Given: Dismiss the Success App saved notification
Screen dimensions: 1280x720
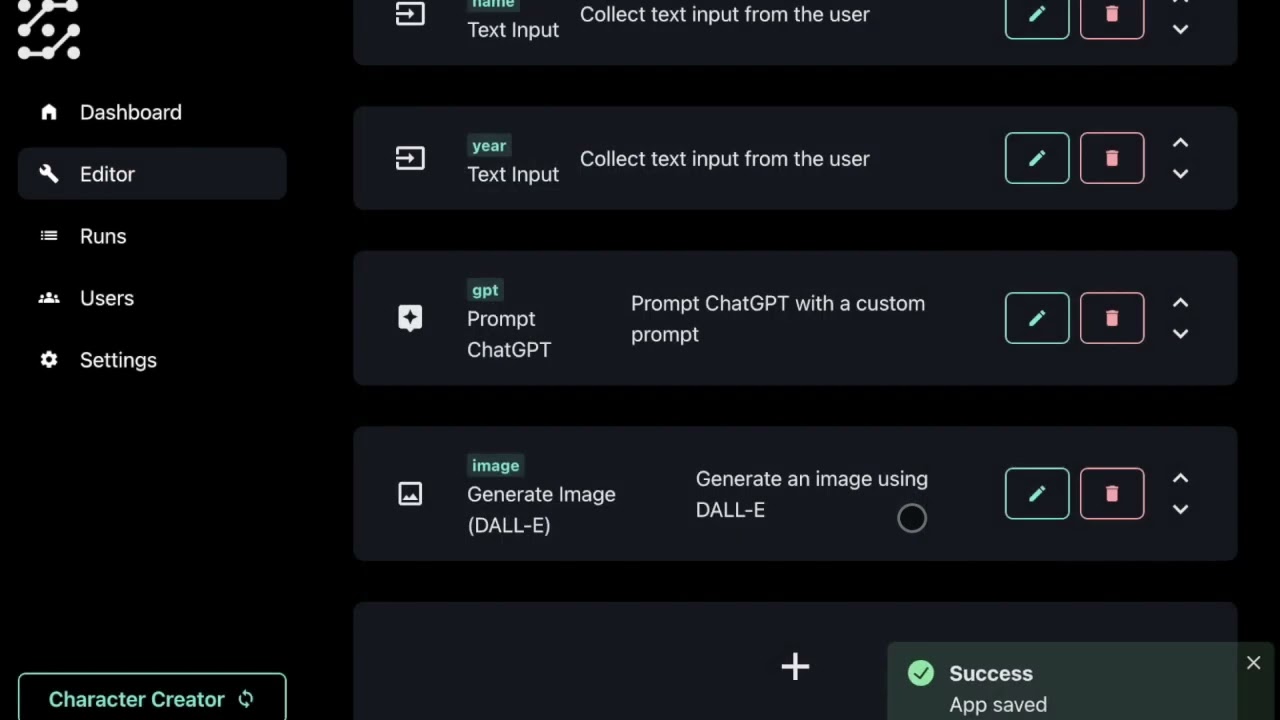Looking at the screenshot, I should (x=1253, y=663).
